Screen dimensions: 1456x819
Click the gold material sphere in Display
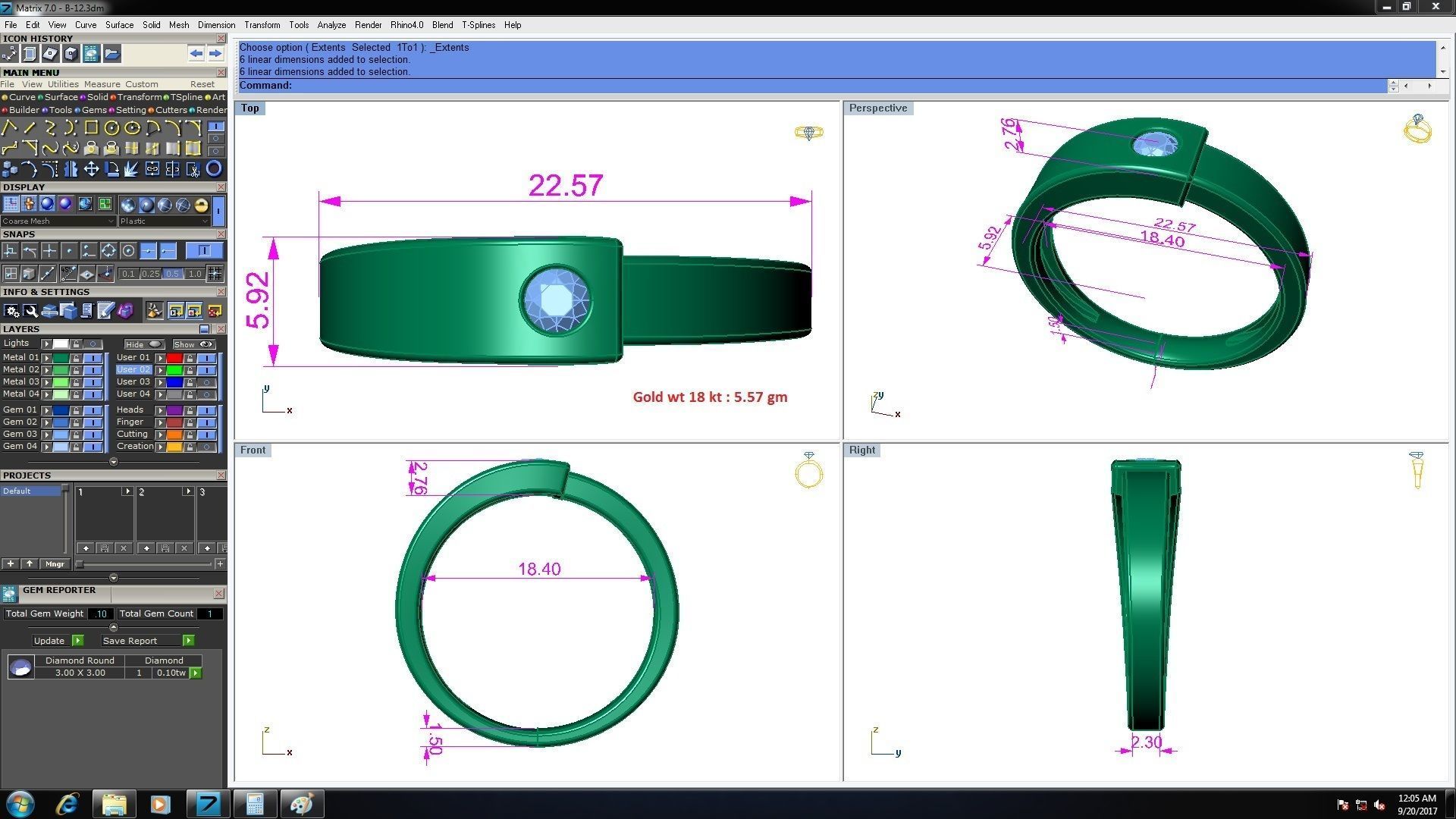point(201,205)
